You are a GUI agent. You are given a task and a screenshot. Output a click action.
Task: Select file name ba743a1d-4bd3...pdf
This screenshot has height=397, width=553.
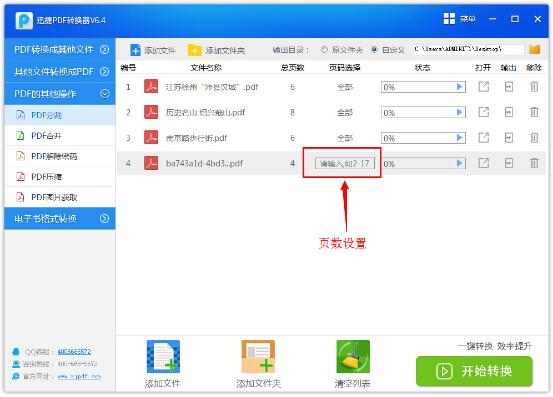pyautogui.click(x=204, y=163)
